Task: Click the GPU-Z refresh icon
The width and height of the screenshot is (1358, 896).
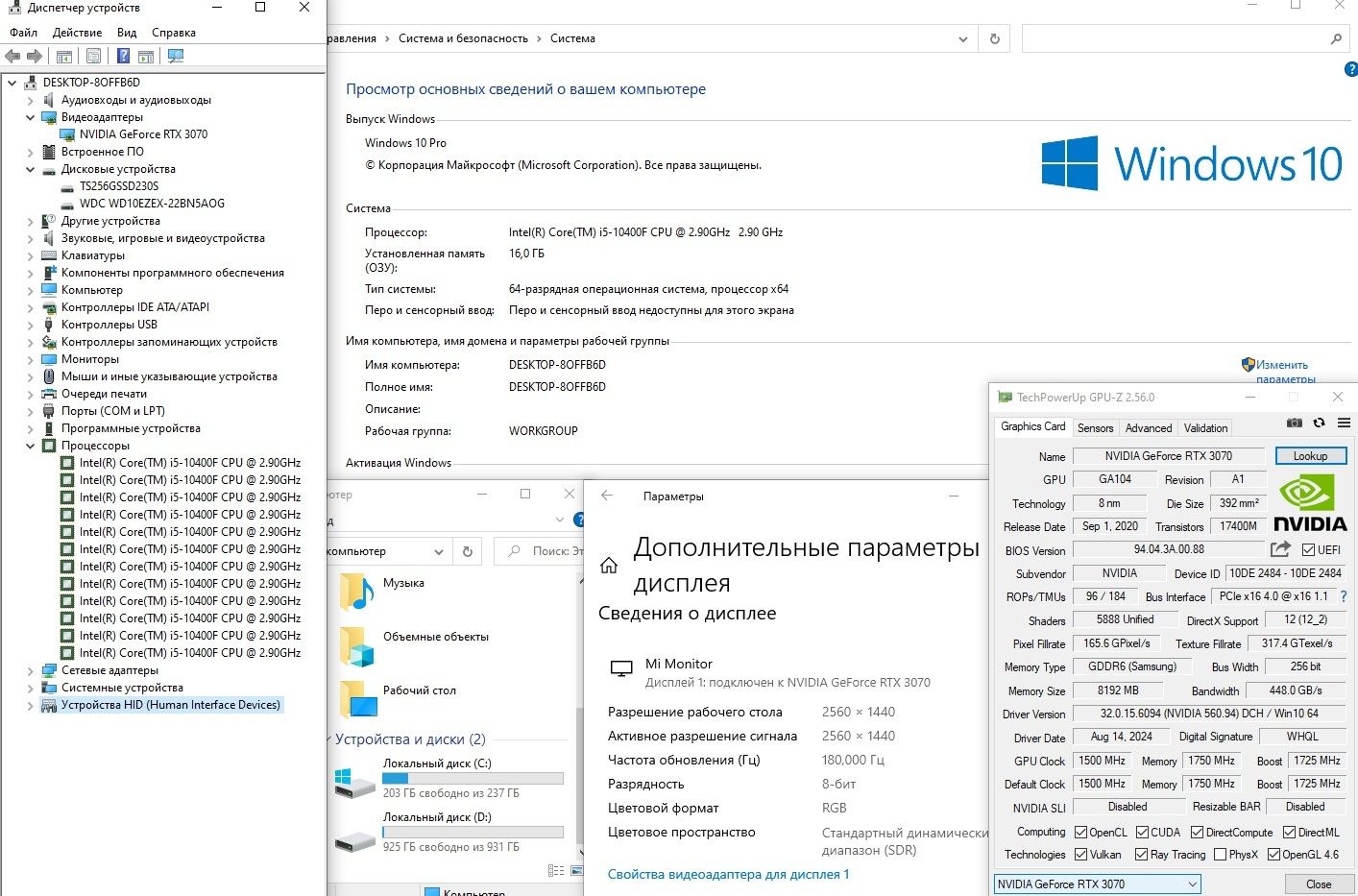Action: coord(1319,423)
